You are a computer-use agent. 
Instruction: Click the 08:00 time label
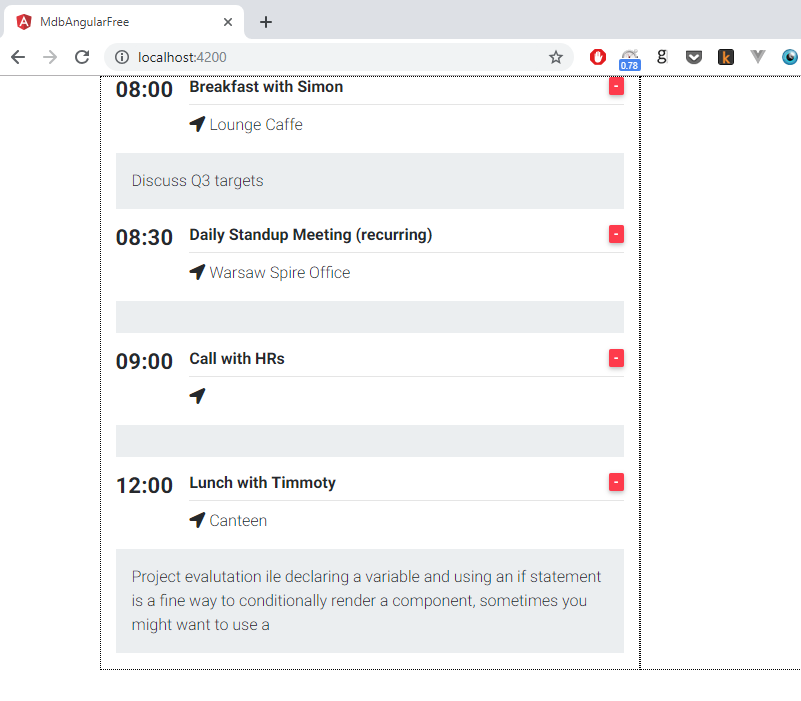click(x=145, y=89)
